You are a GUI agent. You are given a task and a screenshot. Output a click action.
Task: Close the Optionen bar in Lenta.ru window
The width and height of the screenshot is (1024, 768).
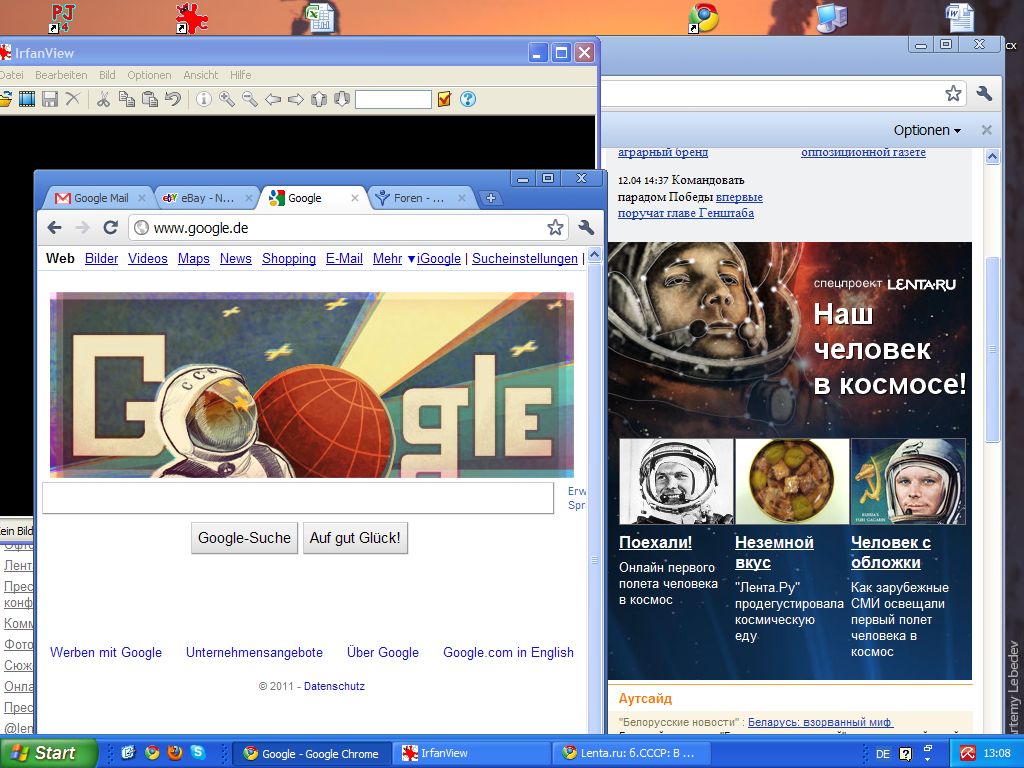coord(987,130)
